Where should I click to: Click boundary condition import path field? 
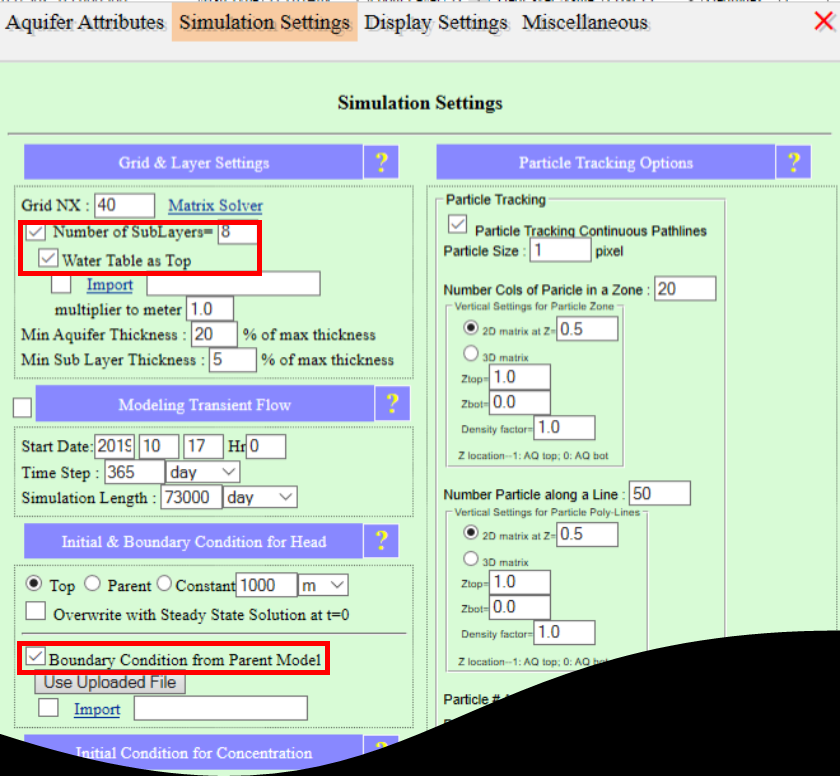[221, 709]
